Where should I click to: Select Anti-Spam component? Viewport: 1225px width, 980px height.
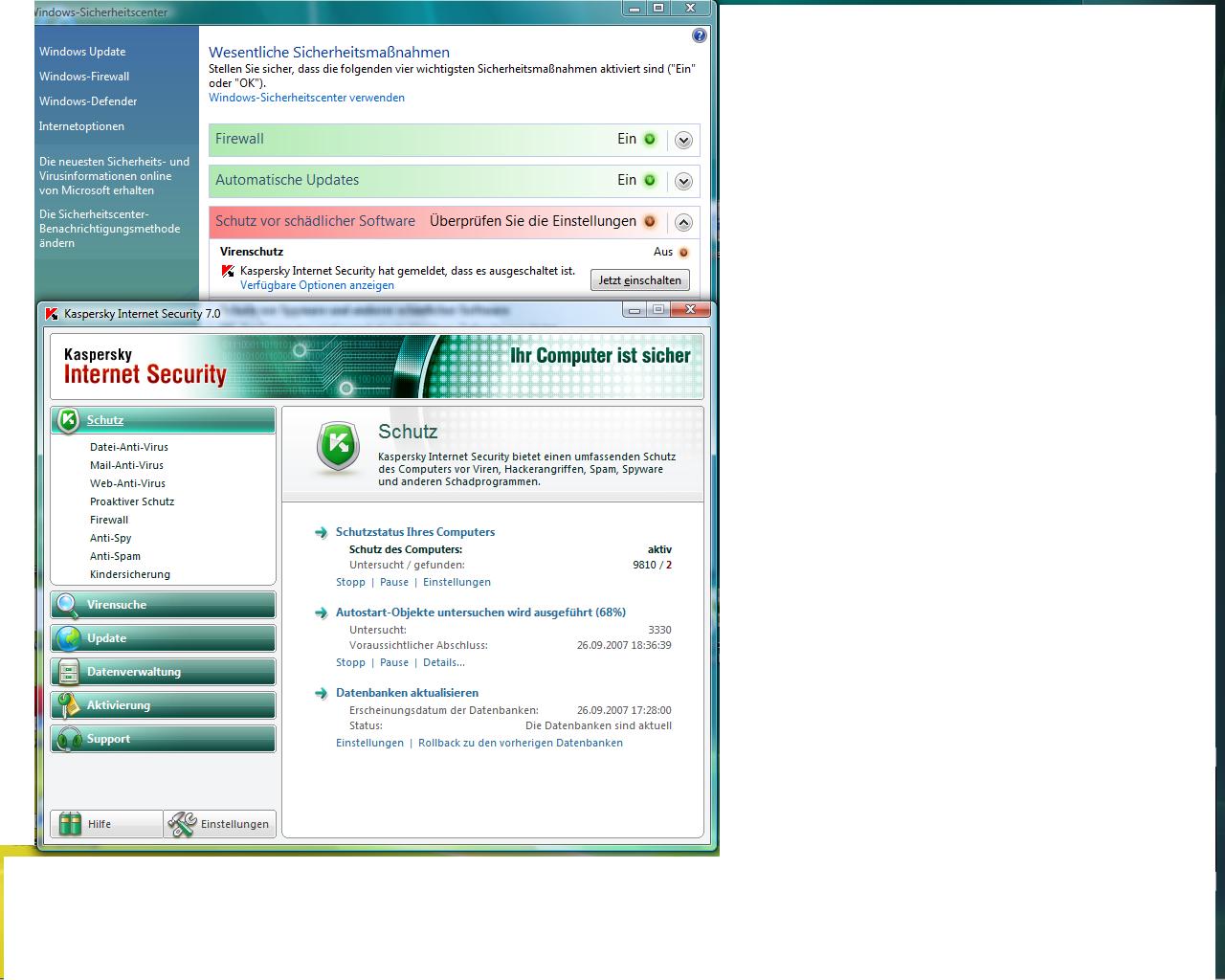point(115,556)
